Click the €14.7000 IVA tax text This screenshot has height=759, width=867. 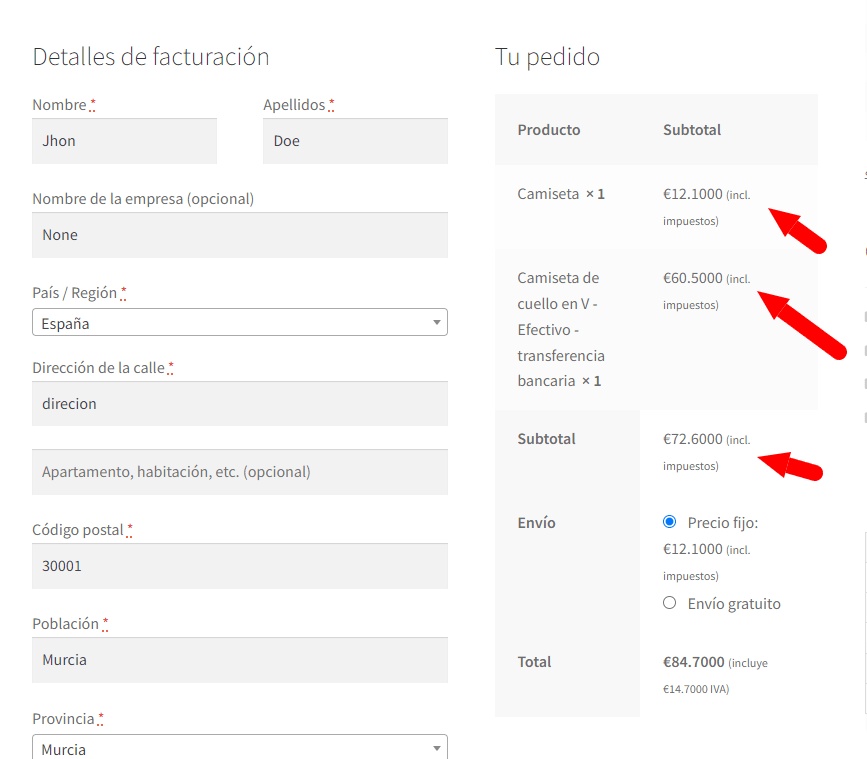pos(696,689)
